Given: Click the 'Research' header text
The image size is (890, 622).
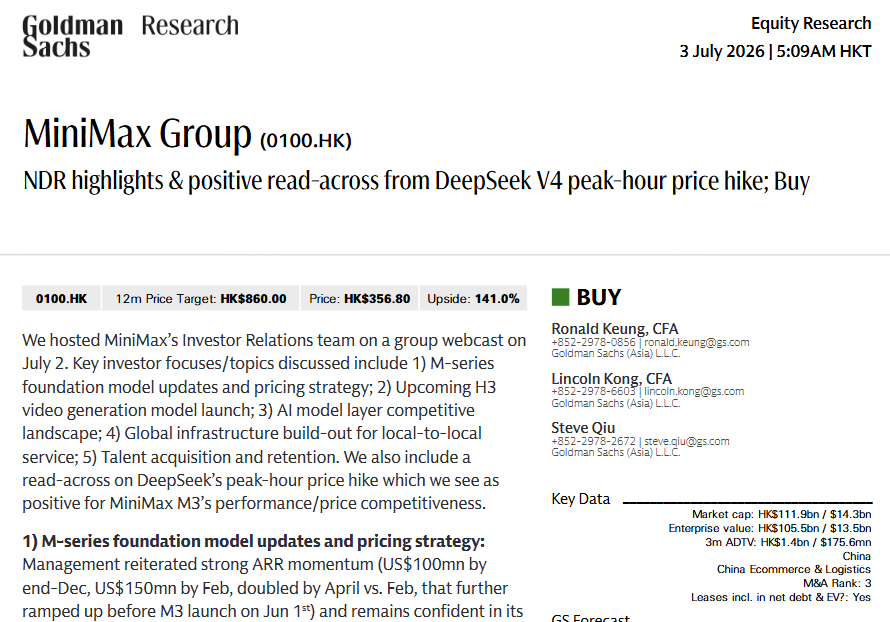Looking at the screenshot, I should pyautogui.click(x=190, y=26).
